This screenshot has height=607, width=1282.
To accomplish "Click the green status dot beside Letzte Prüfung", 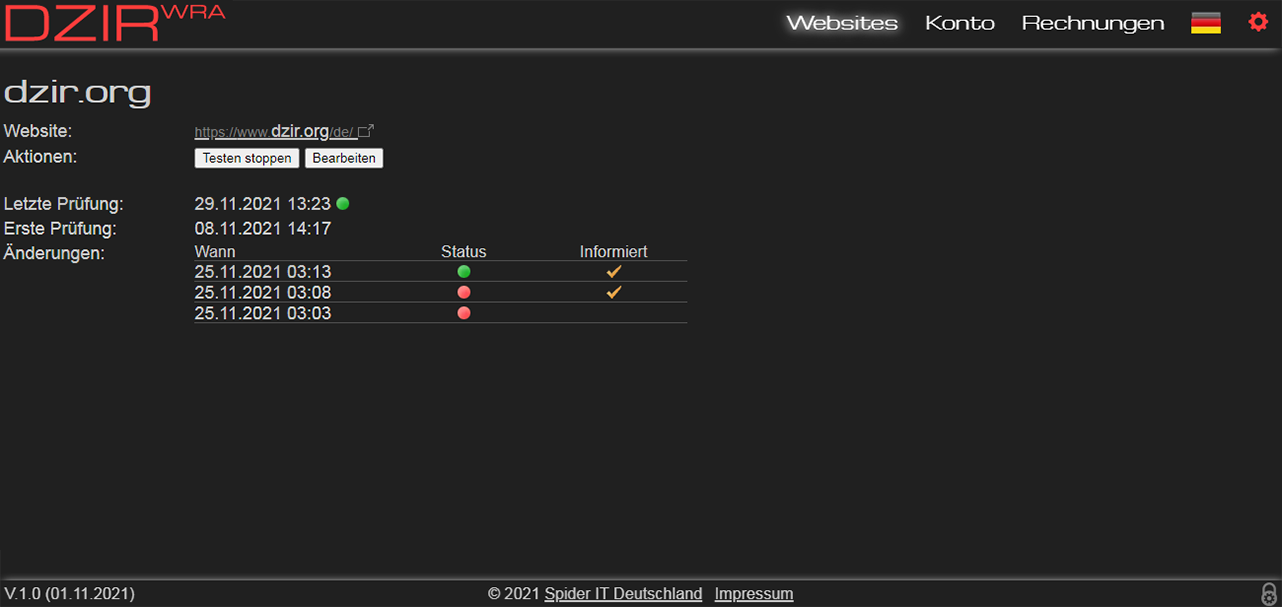I will click(x=343, y=204).
